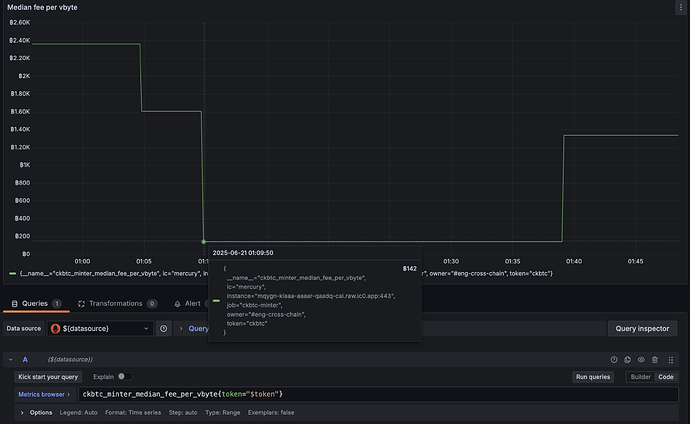The image size is (690, 424).
Task: Collapse query row A chevron
Action: (x=11, y=360)
